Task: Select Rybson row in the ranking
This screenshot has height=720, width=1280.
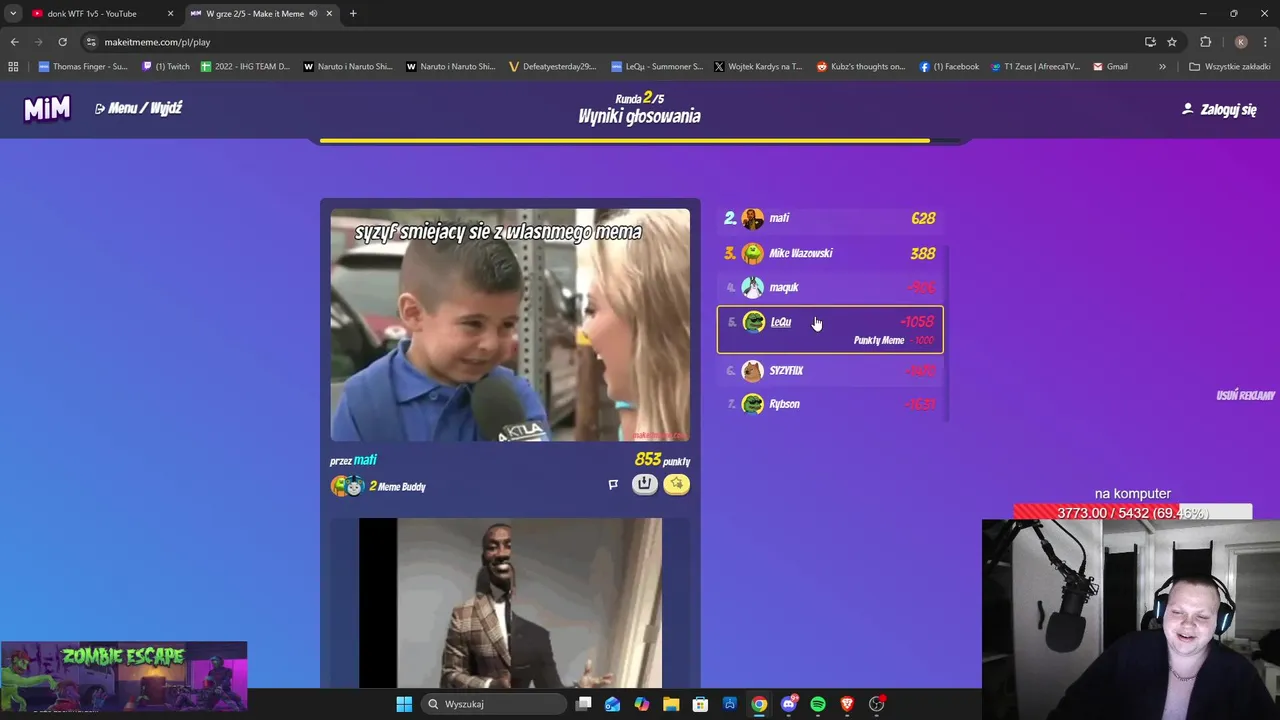Action: [x=830, y=404]
